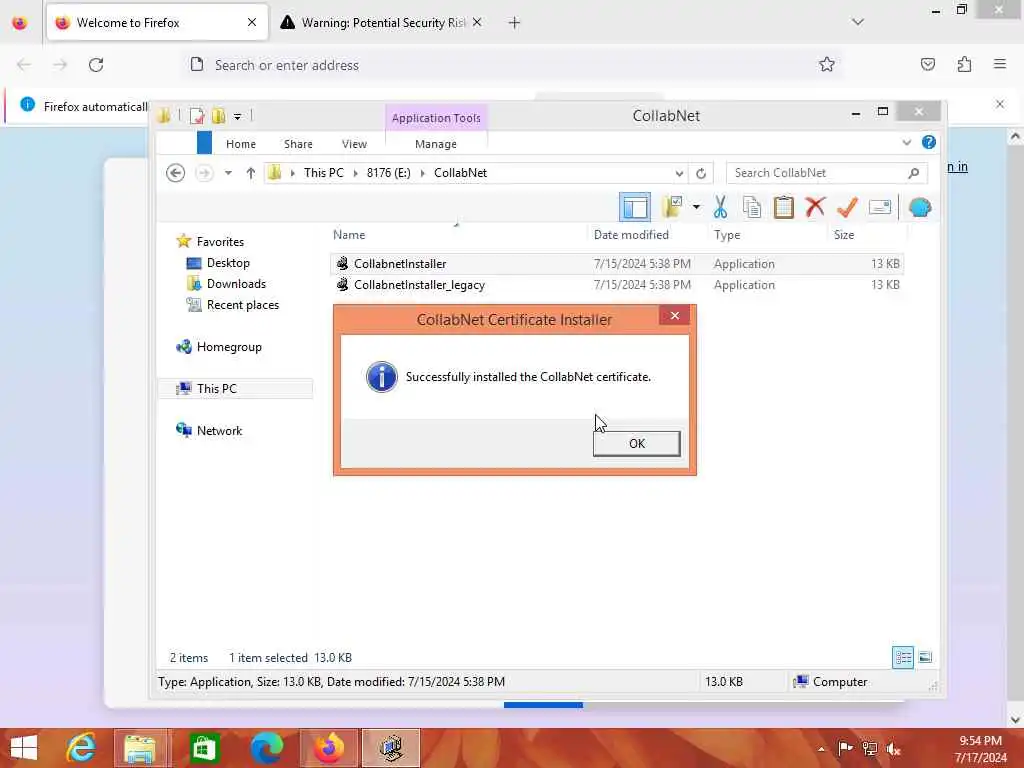
Task: Open the View ribbon tab
Action: [x=355, y=144]
